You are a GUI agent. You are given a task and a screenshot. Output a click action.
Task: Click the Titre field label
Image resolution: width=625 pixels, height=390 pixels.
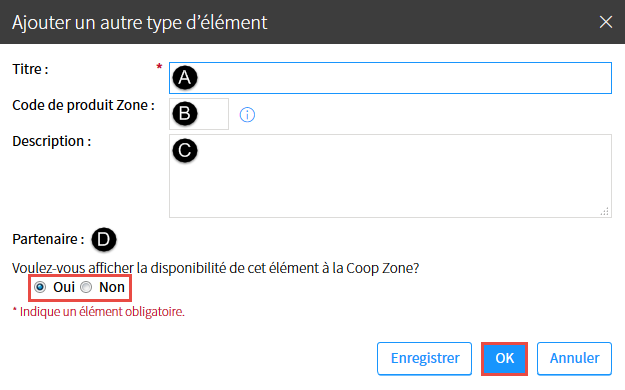click(x=30, y=69)
